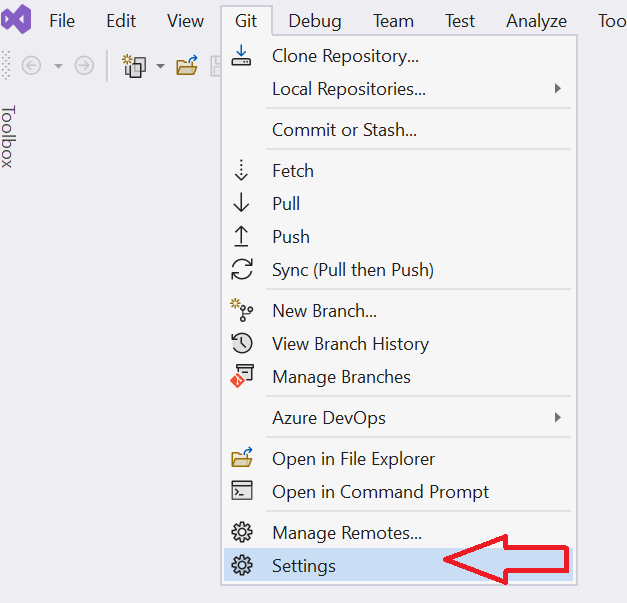The height and width of the screenshot is (603, 627).
Task: Click the Push up-arrow icon
Action: coord(242,237)
